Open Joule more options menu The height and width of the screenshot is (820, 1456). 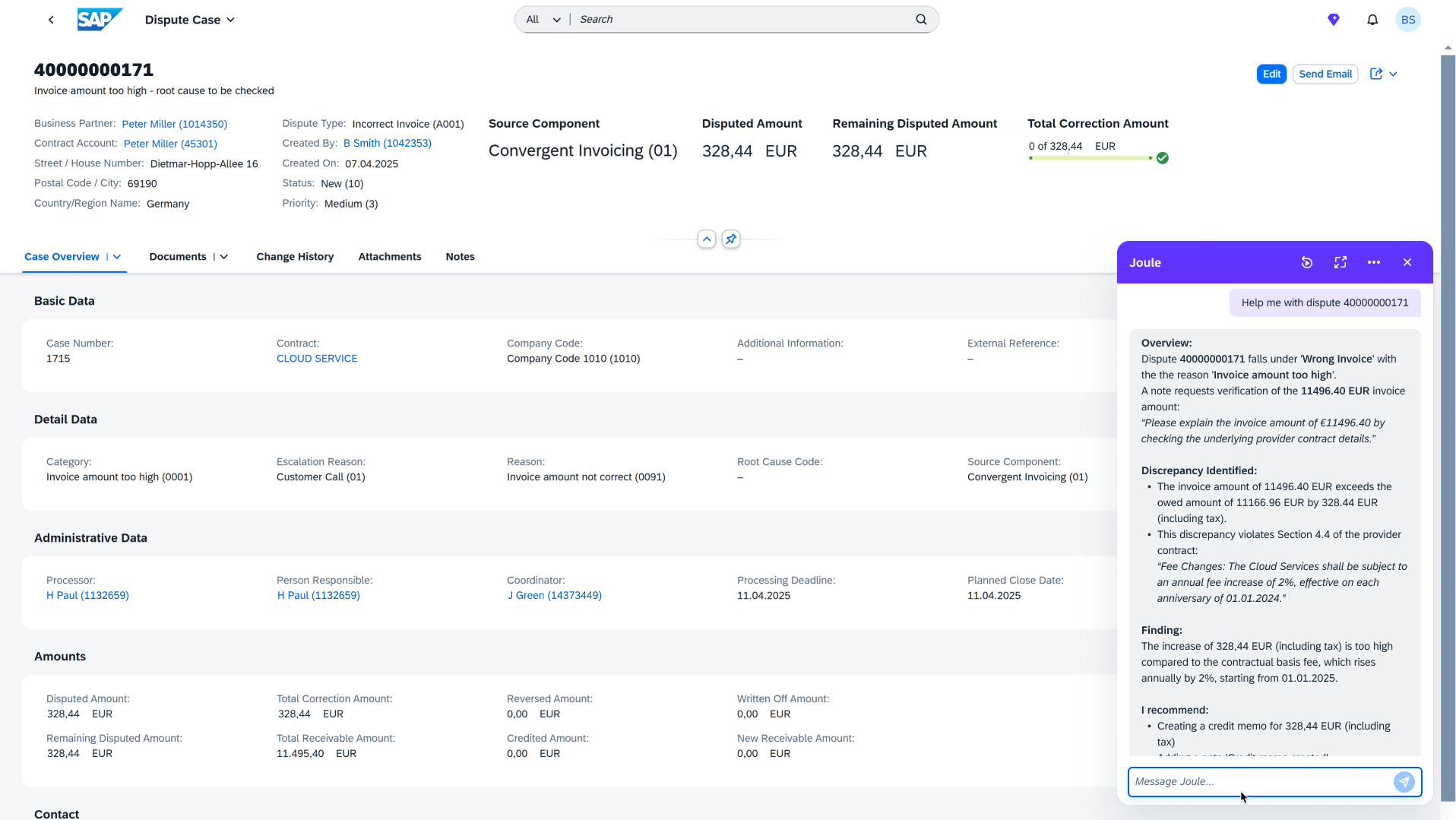(x=1373, y=262)
